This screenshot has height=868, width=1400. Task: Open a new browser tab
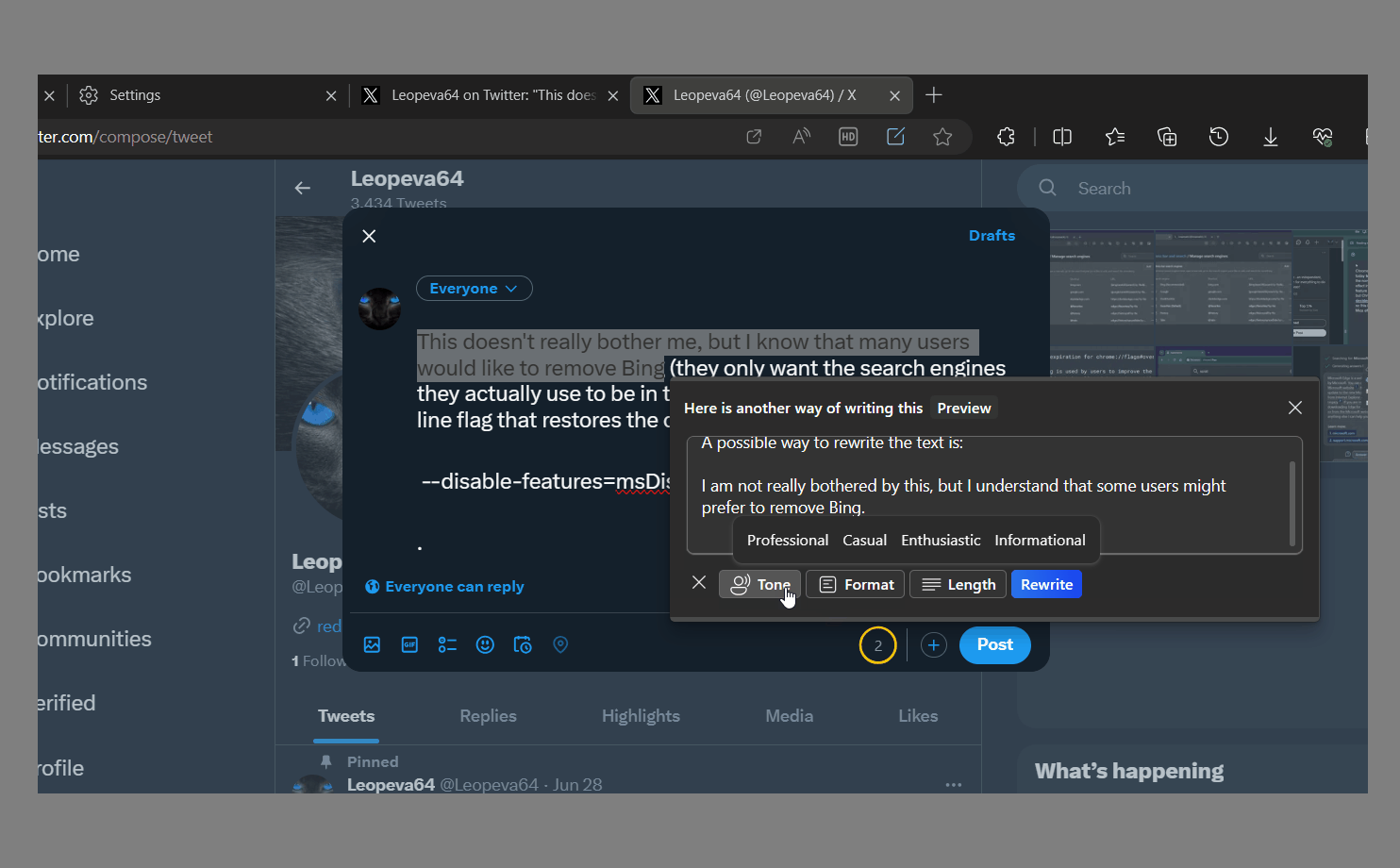[x=934, y=95]
